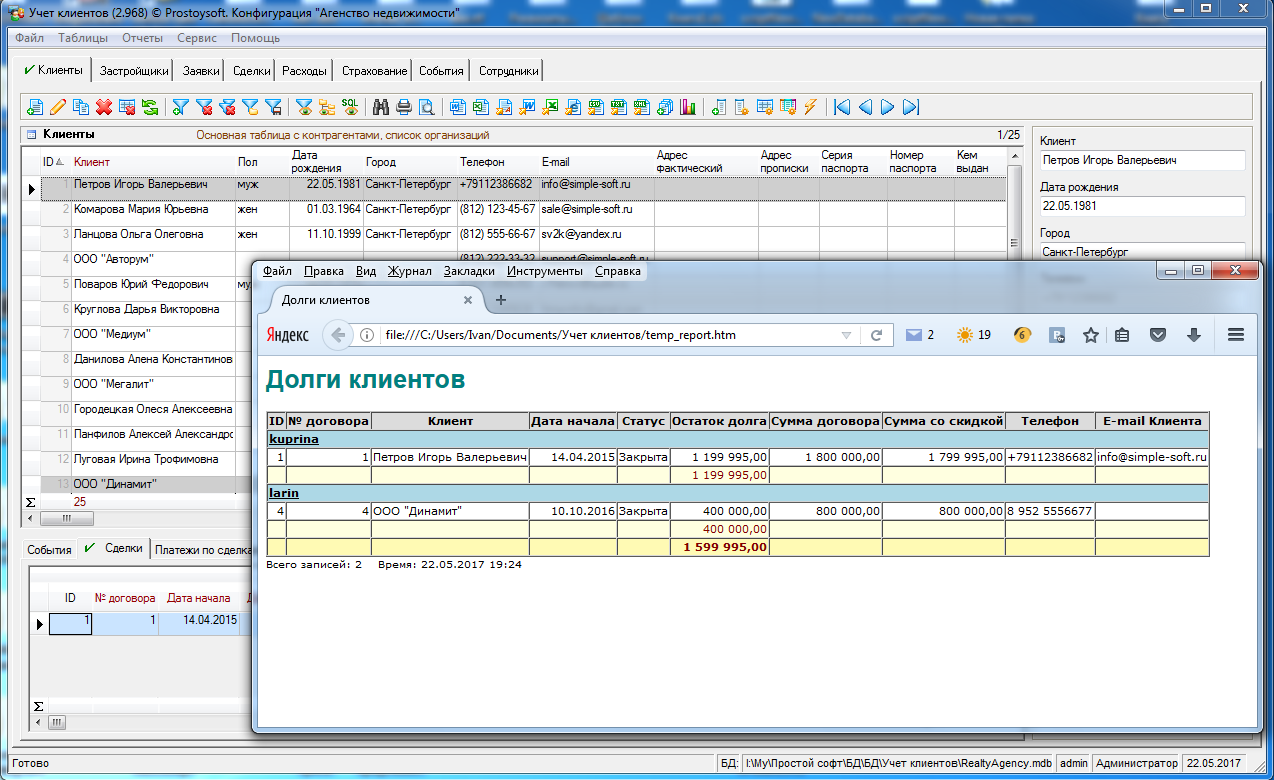
Task: Close the Долги клиентов browser tab
Action: [x=468, y=300]
